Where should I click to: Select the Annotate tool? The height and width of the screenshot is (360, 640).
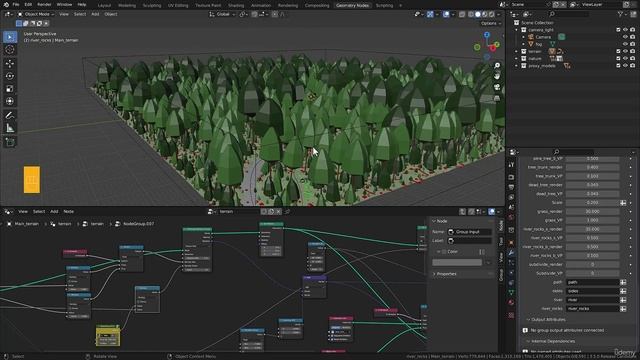tap(10, 115)
